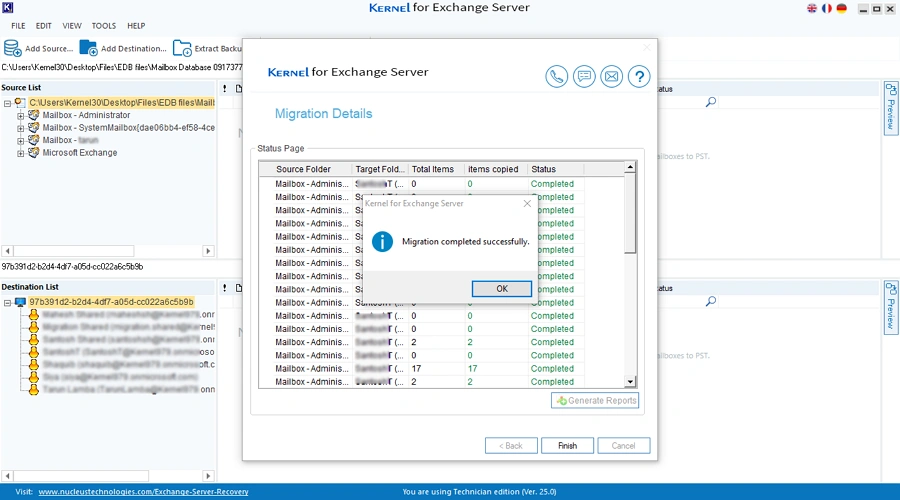Switch language with the UK flag icon
The width and height of the screenshot is (900, 500).
[811, 9]
